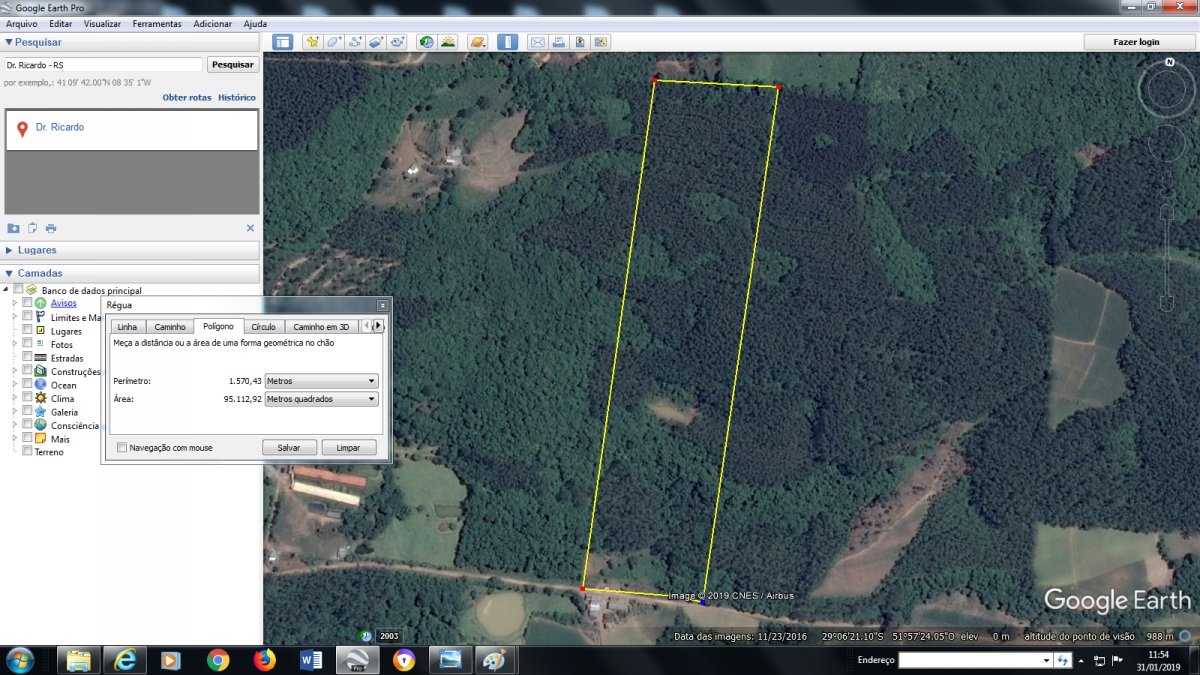Click the Salvar button in Régua dialog
Screen dimensions: 1200x675
click(289, 448)
